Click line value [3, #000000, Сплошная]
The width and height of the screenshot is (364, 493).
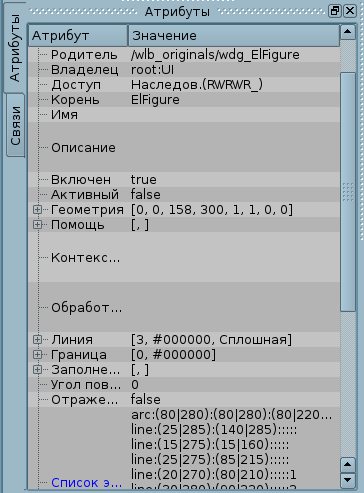click(x=211, y=340)
